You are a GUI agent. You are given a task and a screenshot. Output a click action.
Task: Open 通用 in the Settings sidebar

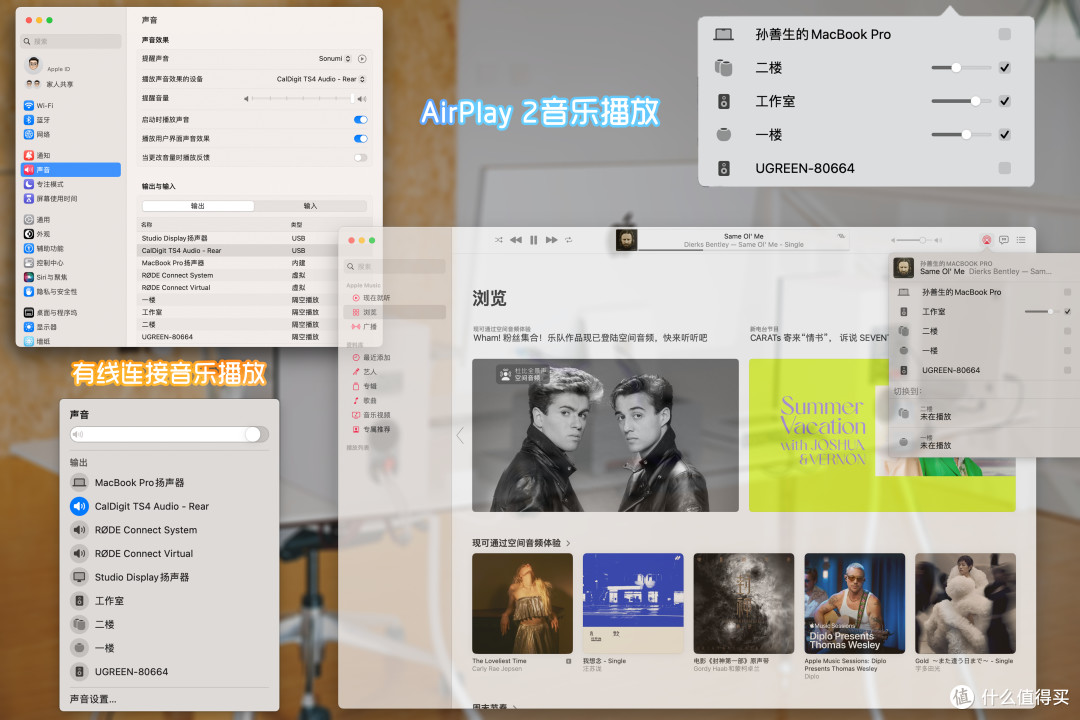(x=71, y=220)
